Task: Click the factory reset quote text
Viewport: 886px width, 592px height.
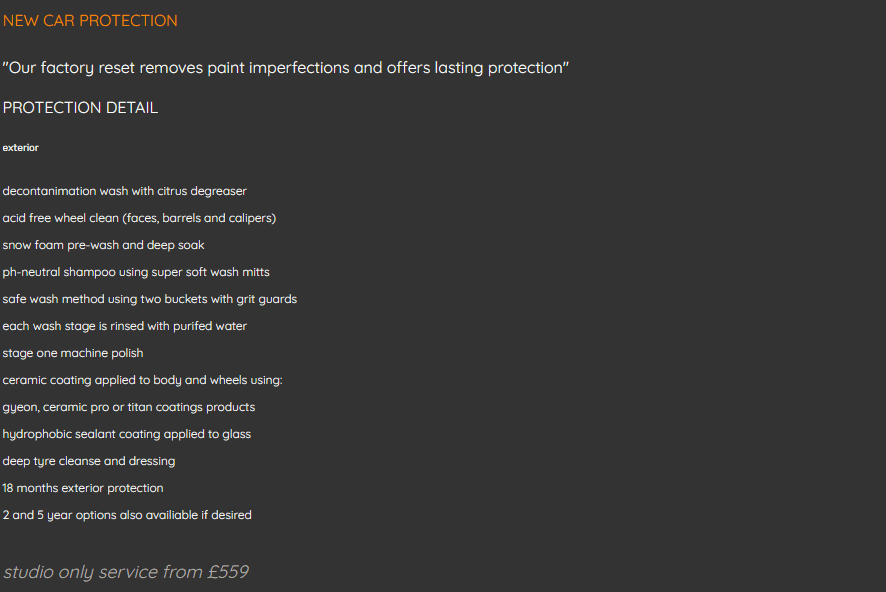Action: coord(286,68)
